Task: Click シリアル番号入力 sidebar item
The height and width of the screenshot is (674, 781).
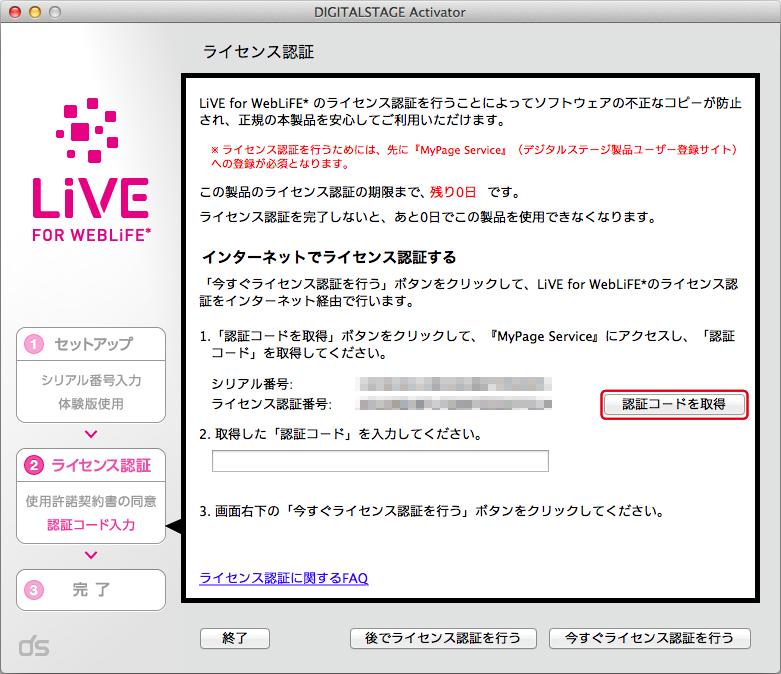Action: (91, 380)
